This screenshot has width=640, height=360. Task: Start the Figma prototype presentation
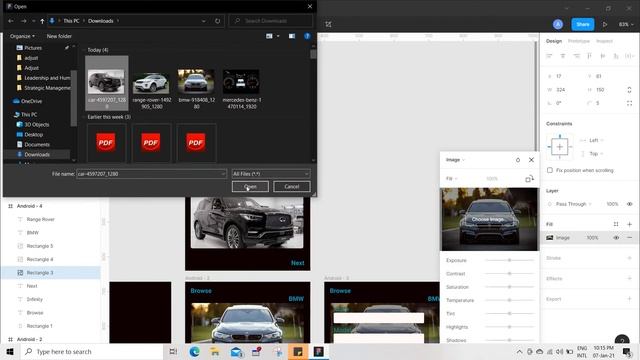(605, 24)
